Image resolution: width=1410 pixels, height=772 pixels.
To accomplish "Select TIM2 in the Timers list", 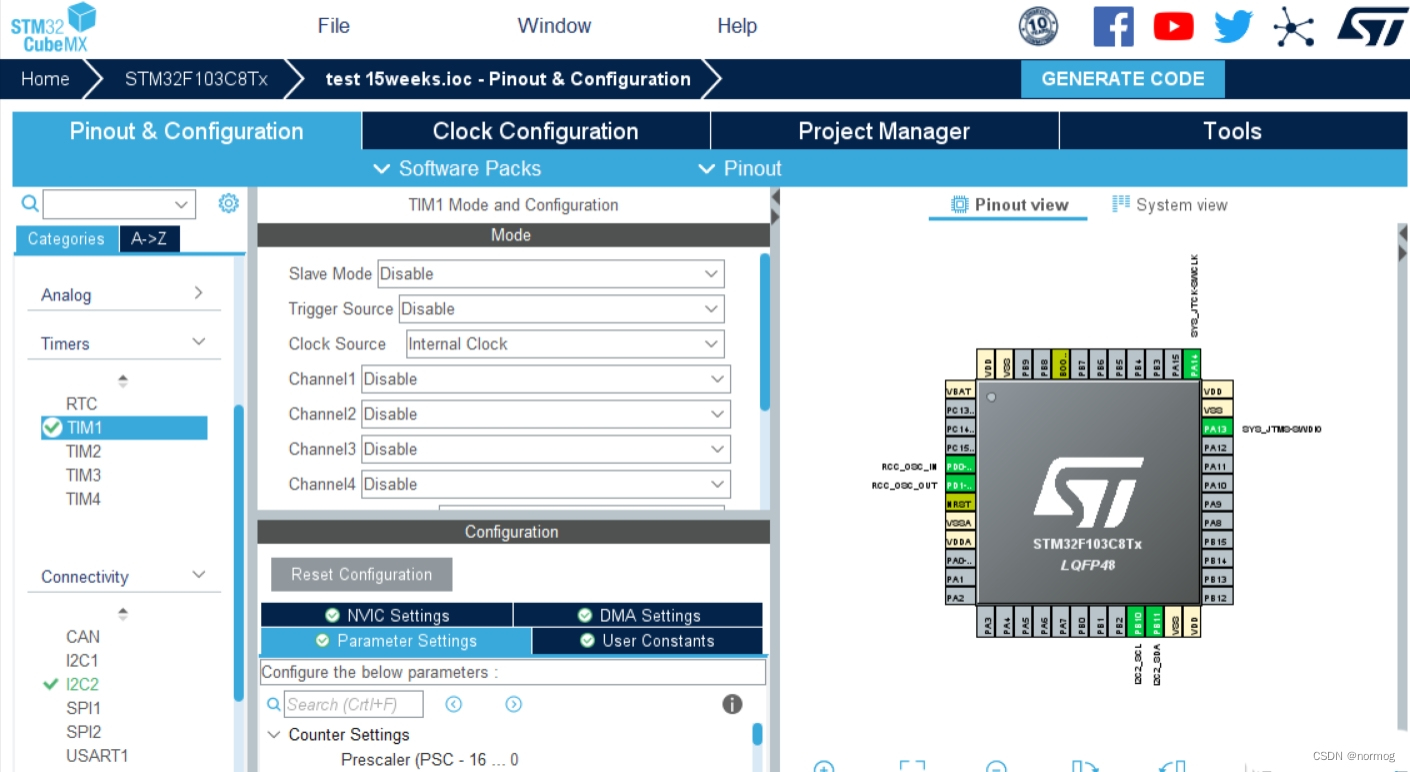I will click(84, 451).
